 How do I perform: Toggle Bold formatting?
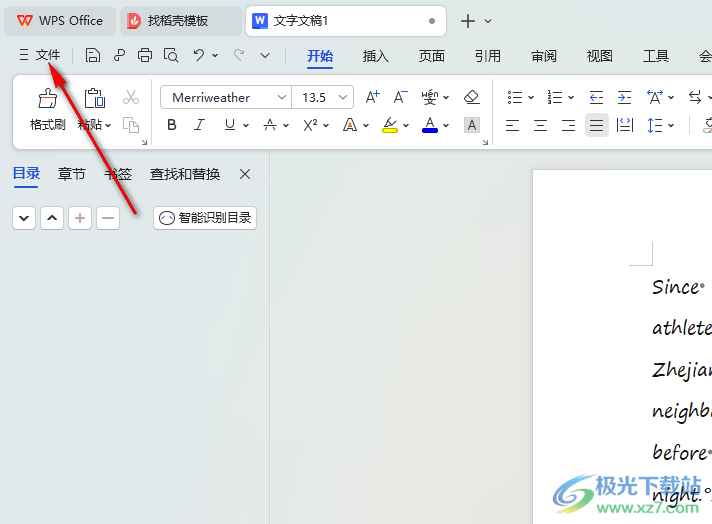[x=172, y=125]
